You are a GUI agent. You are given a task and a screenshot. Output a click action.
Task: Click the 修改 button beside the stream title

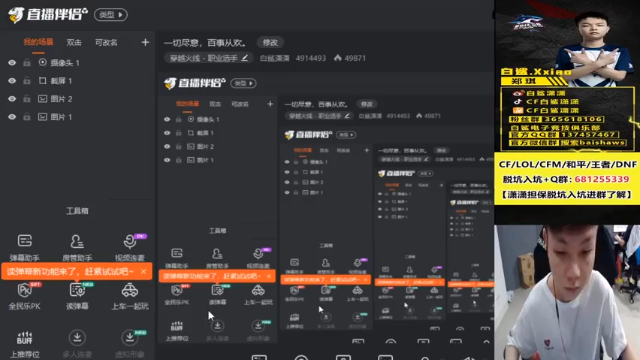pyautogui.click(x=270, y=42)
